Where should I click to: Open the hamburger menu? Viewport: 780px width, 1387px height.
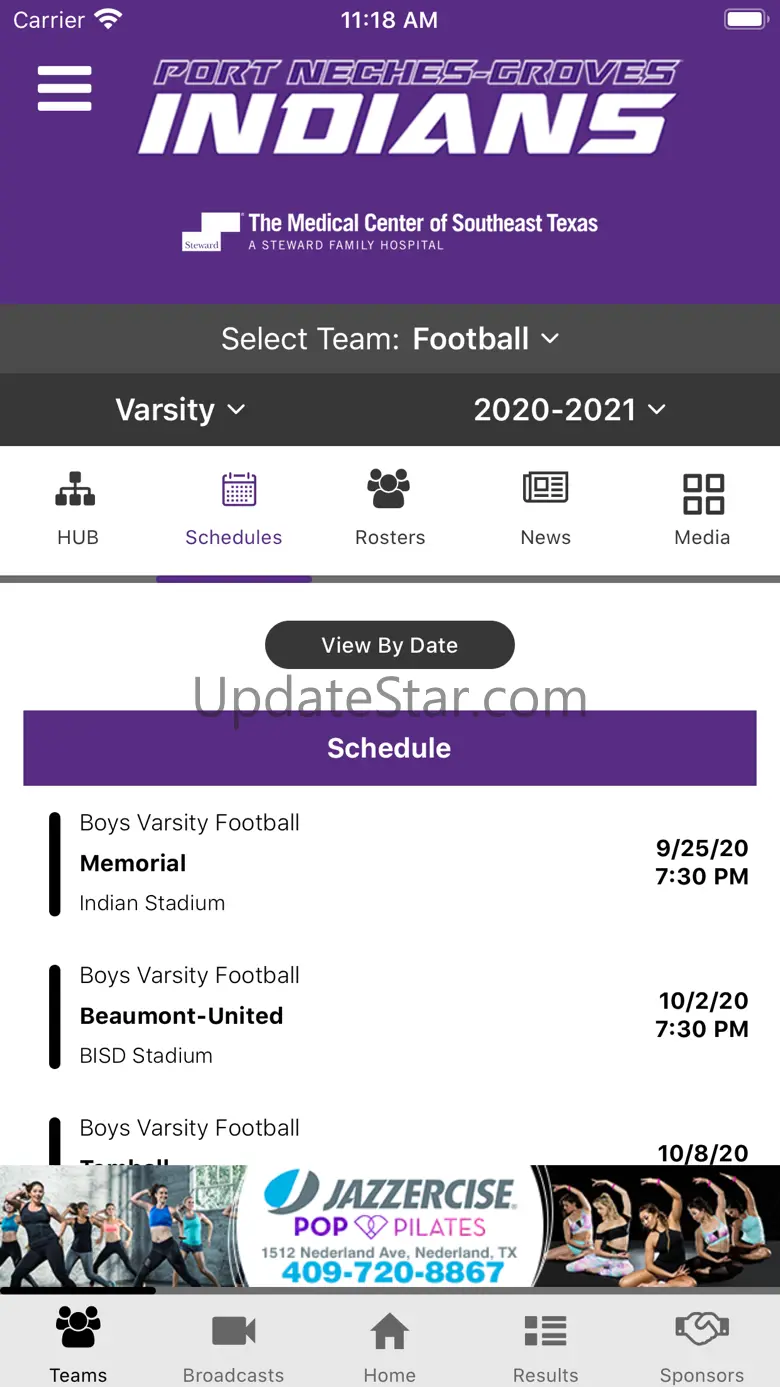tap(65, 89)
